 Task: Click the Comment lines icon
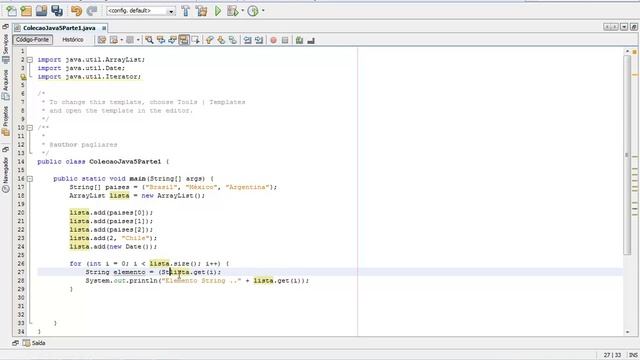299,40
